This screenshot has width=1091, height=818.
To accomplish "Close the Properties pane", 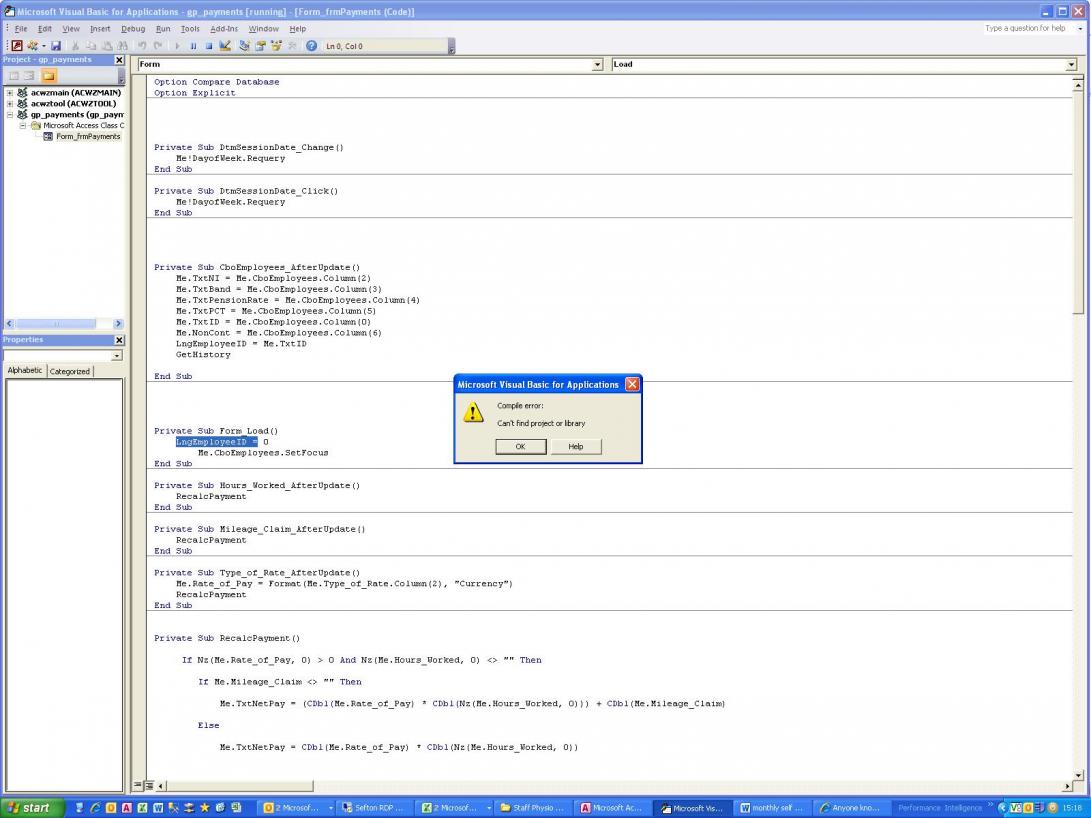I will [x=119, y=340].
